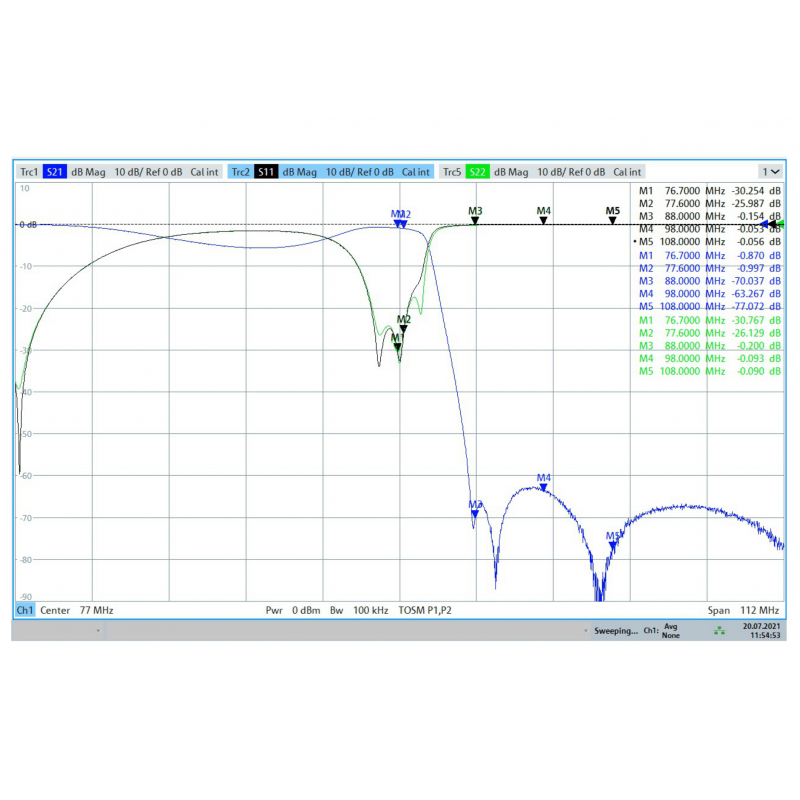
Task: Click the Pwr 0 dBm power setting
Action: 293,610
